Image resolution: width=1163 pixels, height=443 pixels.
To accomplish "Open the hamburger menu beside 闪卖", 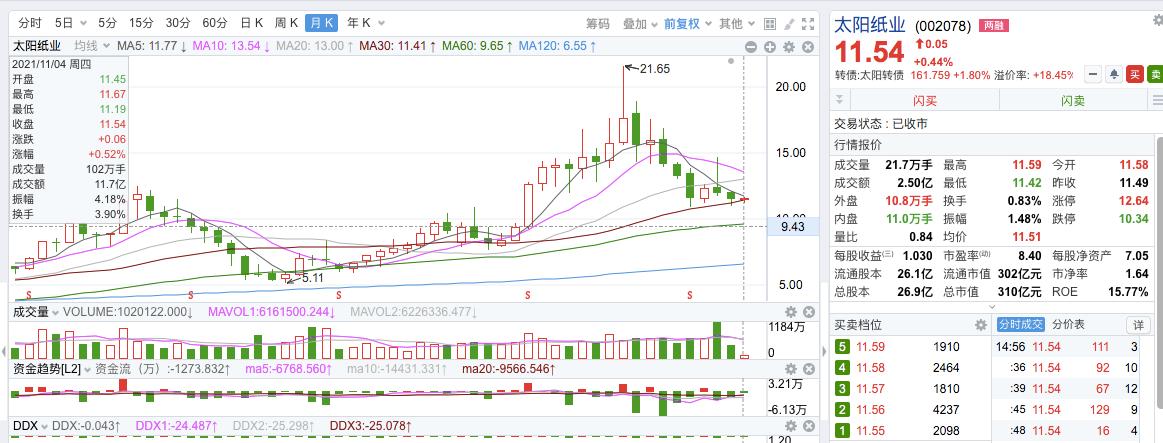I will (x=1156, y=99).
